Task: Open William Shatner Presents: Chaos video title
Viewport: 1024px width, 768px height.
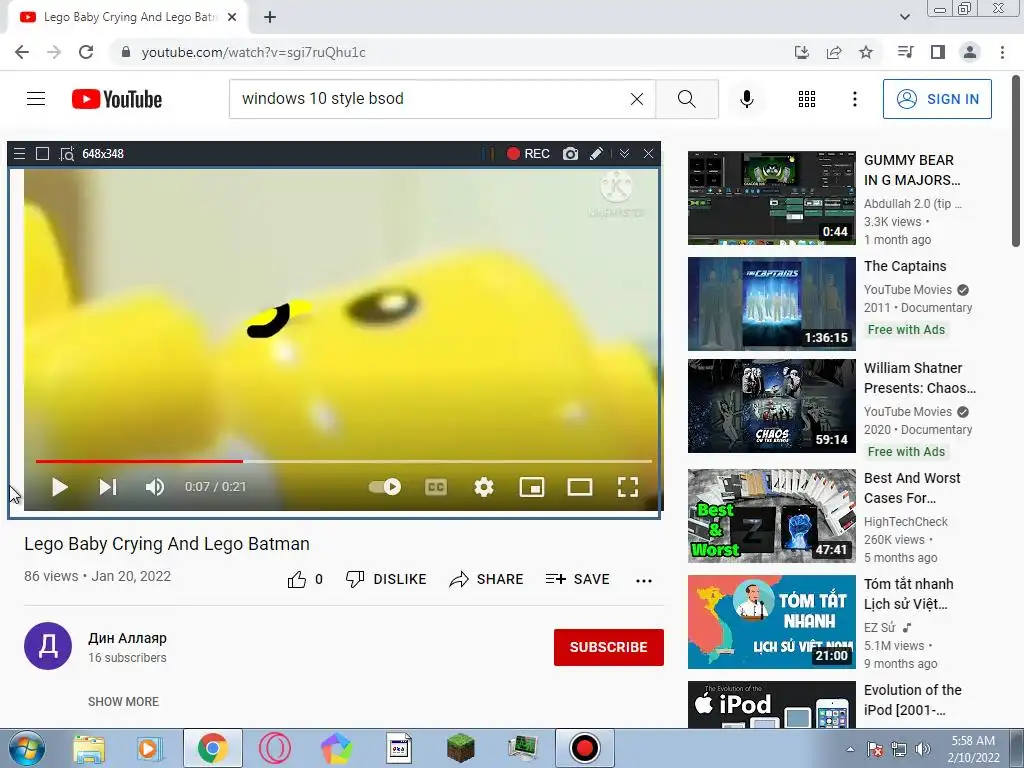Action: click(x=920, y=378)
